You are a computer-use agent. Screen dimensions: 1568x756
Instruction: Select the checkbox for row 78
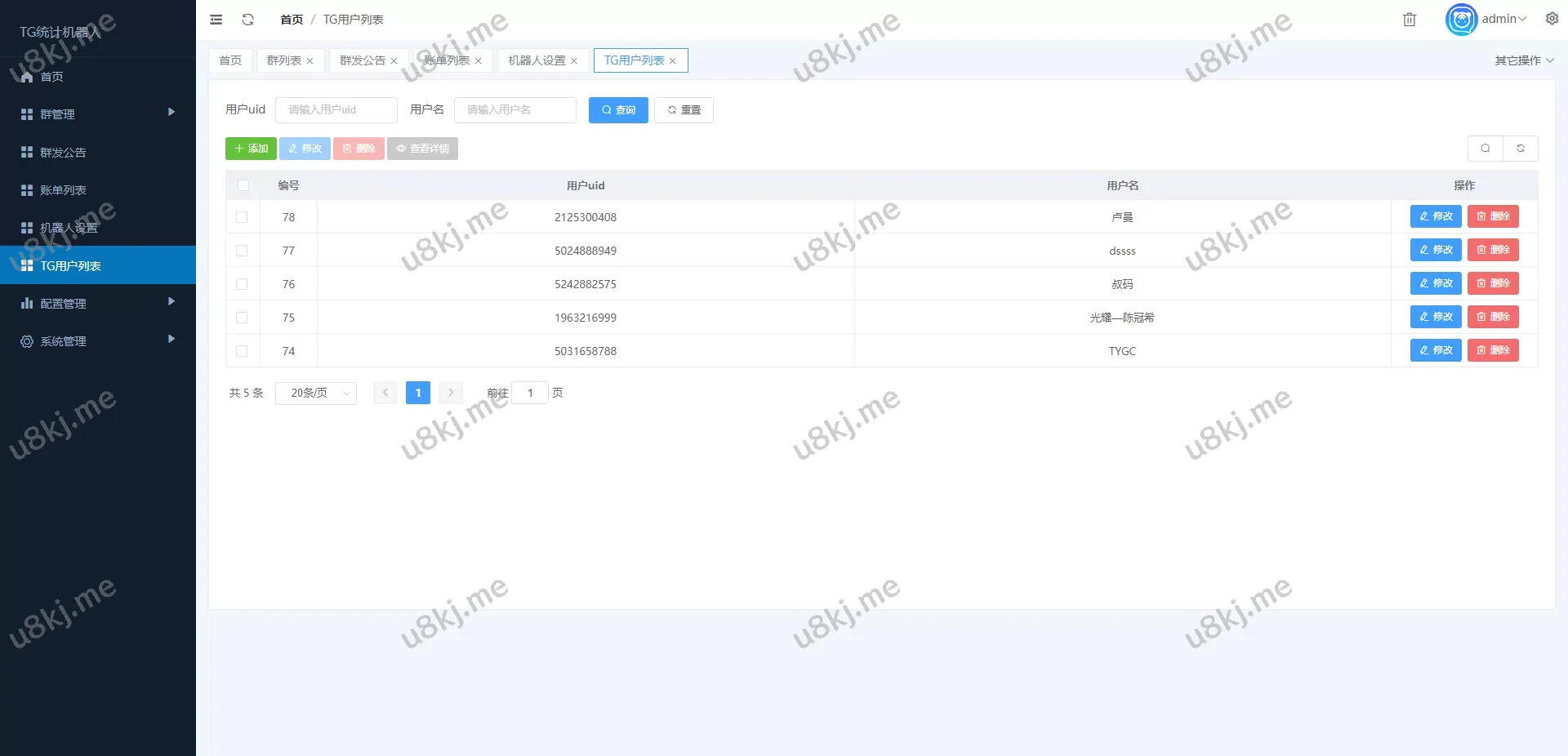(x=242, y=217)
